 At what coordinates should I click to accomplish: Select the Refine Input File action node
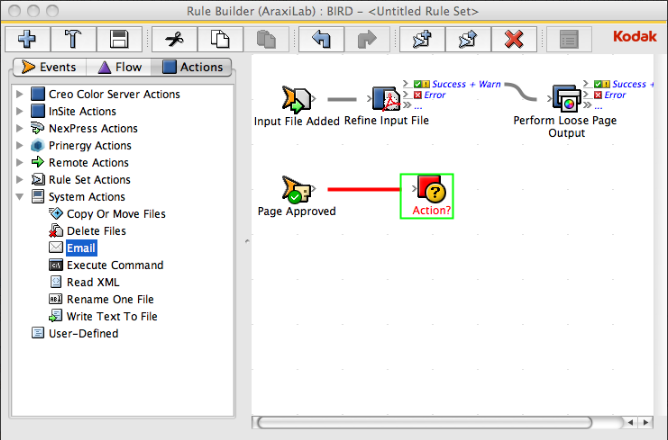point(386,98)
